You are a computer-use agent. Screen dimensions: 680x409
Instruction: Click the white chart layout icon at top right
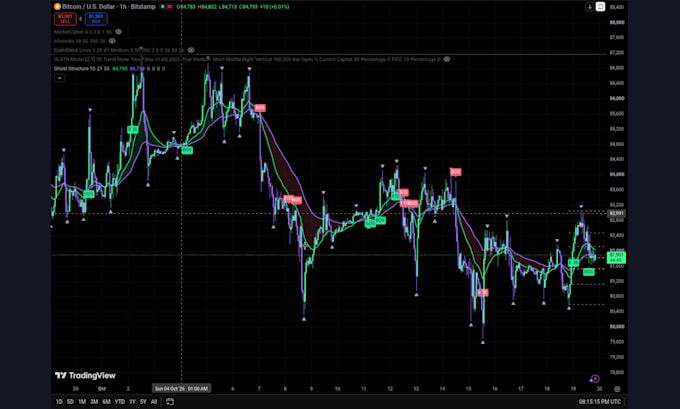tap(600, 7)
